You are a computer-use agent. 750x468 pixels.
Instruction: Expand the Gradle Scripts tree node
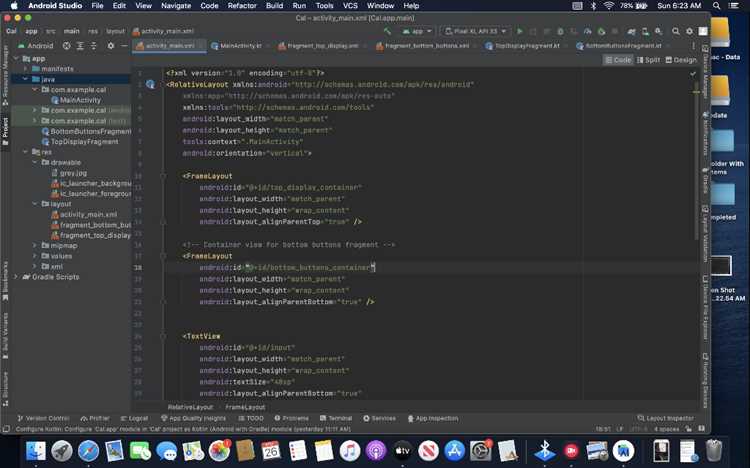[x=16, y=277]
